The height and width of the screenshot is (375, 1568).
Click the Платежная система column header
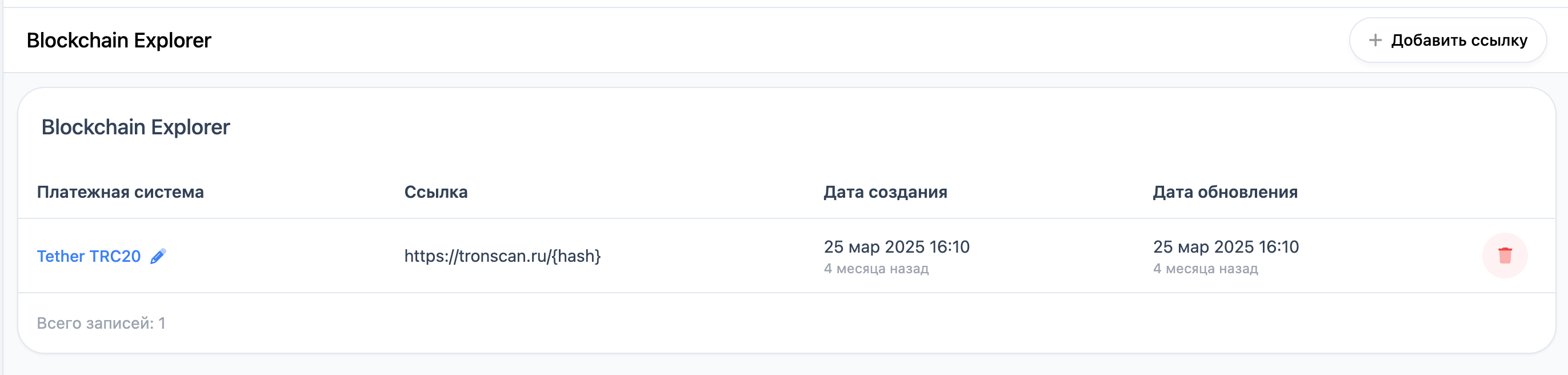120,193
